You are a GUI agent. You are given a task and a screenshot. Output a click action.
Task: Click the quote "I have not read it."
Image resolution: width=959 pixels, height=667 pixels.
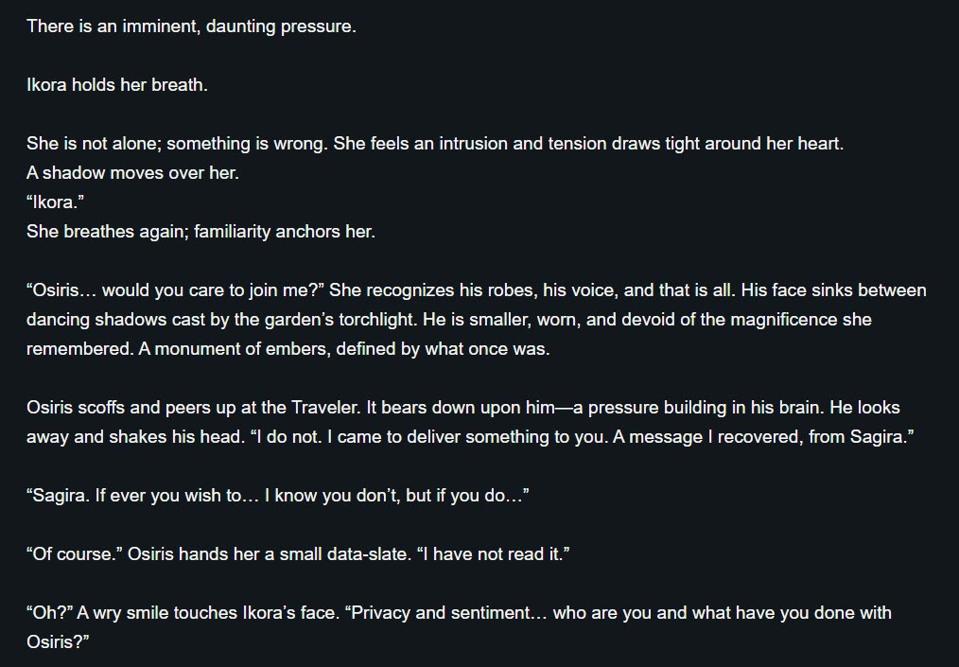[496, 554]
